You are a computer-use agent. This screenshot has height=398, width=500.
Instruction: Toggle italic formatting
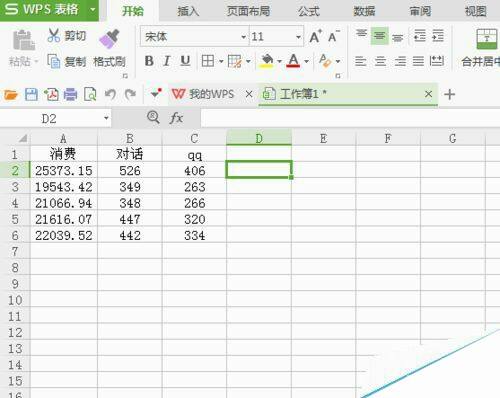coord(167,61)
